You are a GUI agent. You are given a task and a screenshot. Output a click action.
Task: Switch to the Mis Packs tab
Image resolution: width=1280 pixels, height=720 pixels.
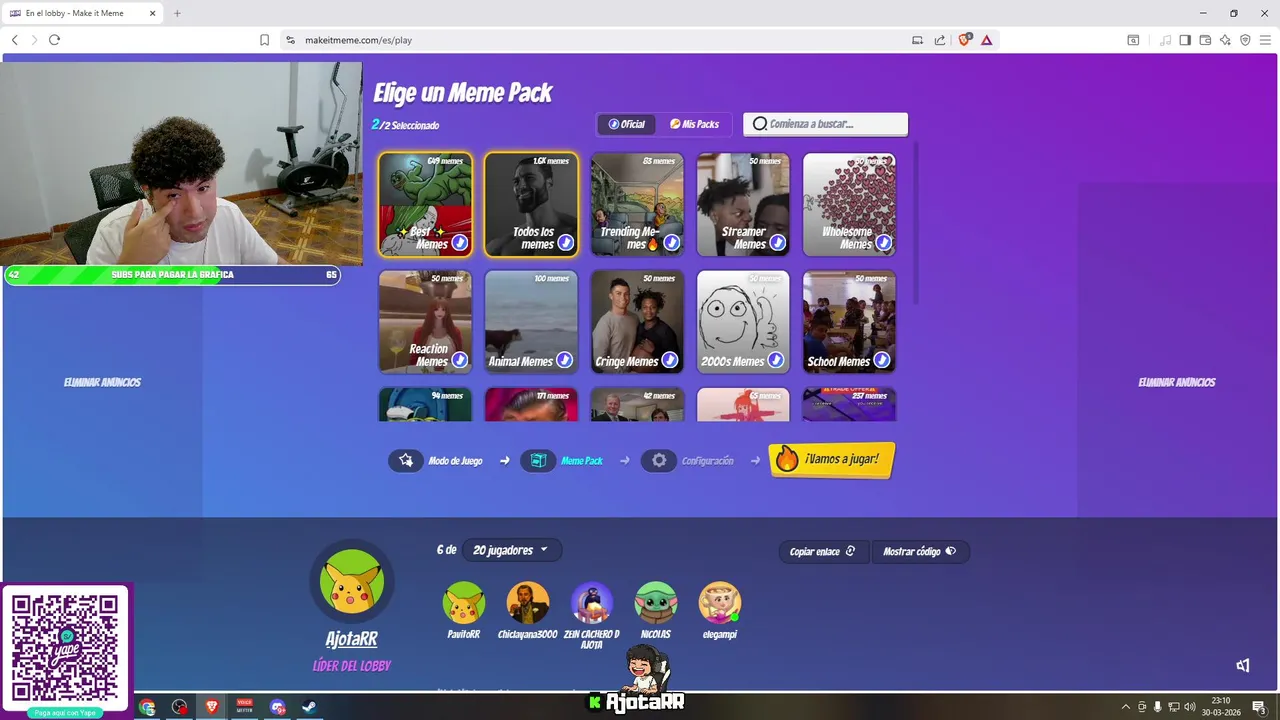694,124
